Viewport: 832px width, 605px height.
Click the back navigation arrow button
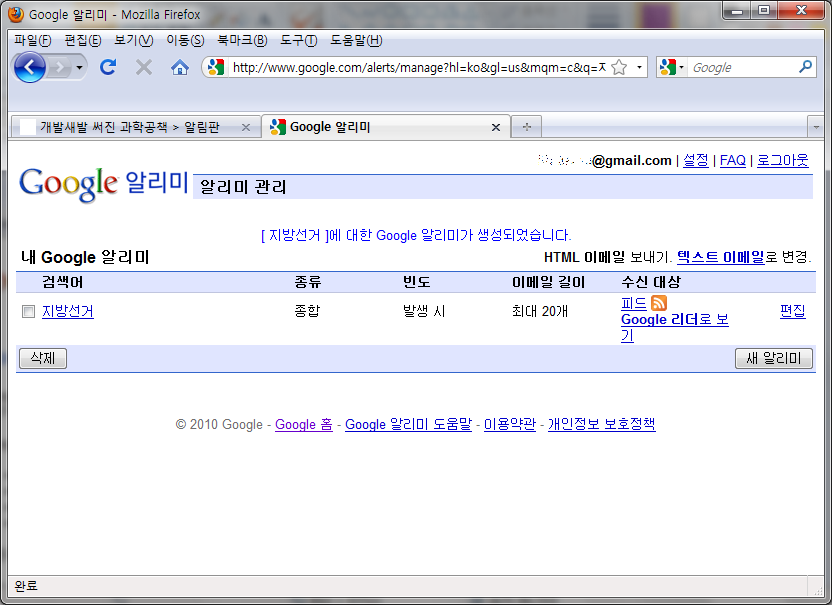pyautogui.click(x=30, y=67)
